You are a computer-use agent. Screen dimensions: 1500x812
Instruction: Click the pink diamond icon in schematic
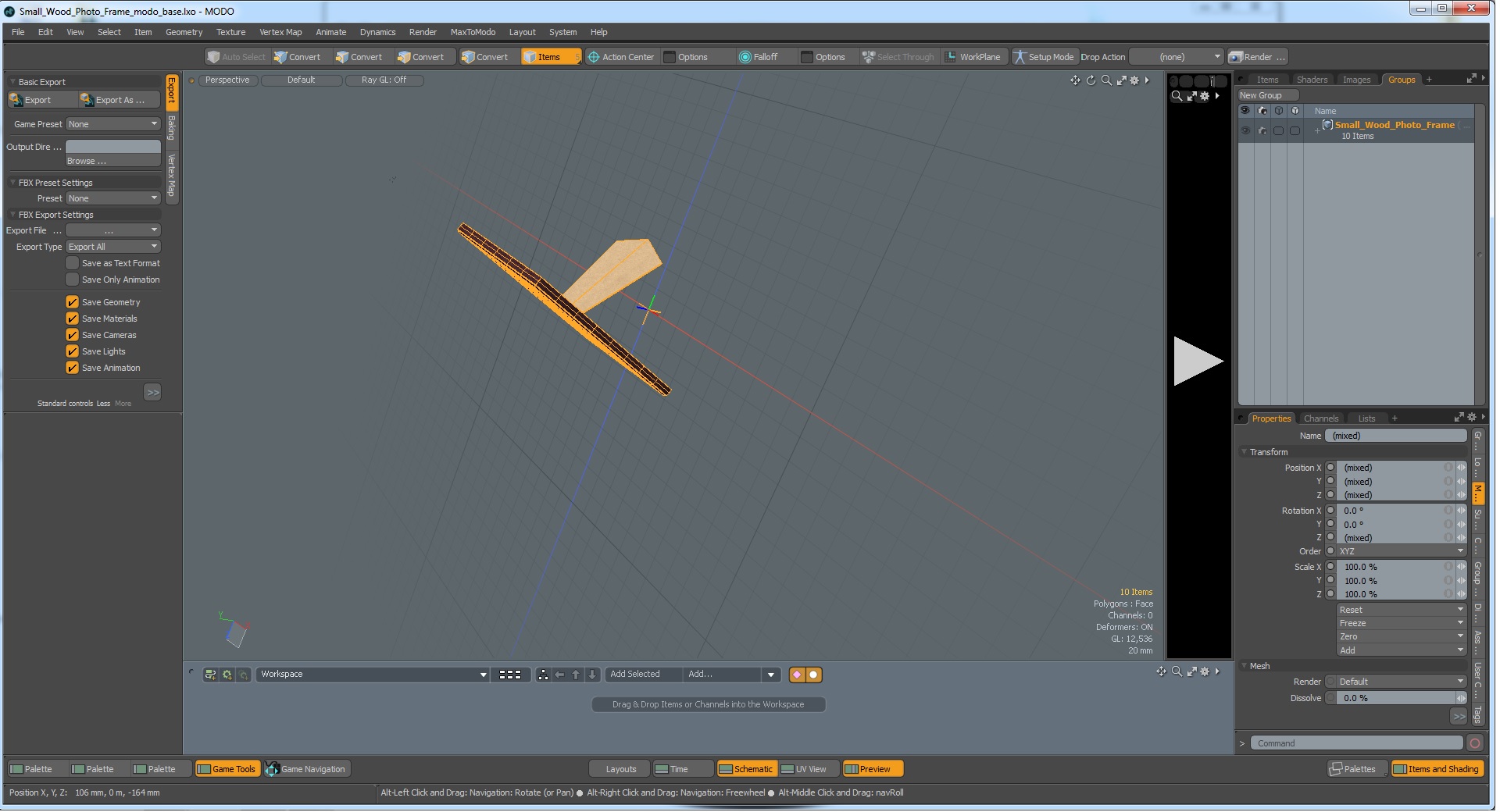tap(797, 675)
